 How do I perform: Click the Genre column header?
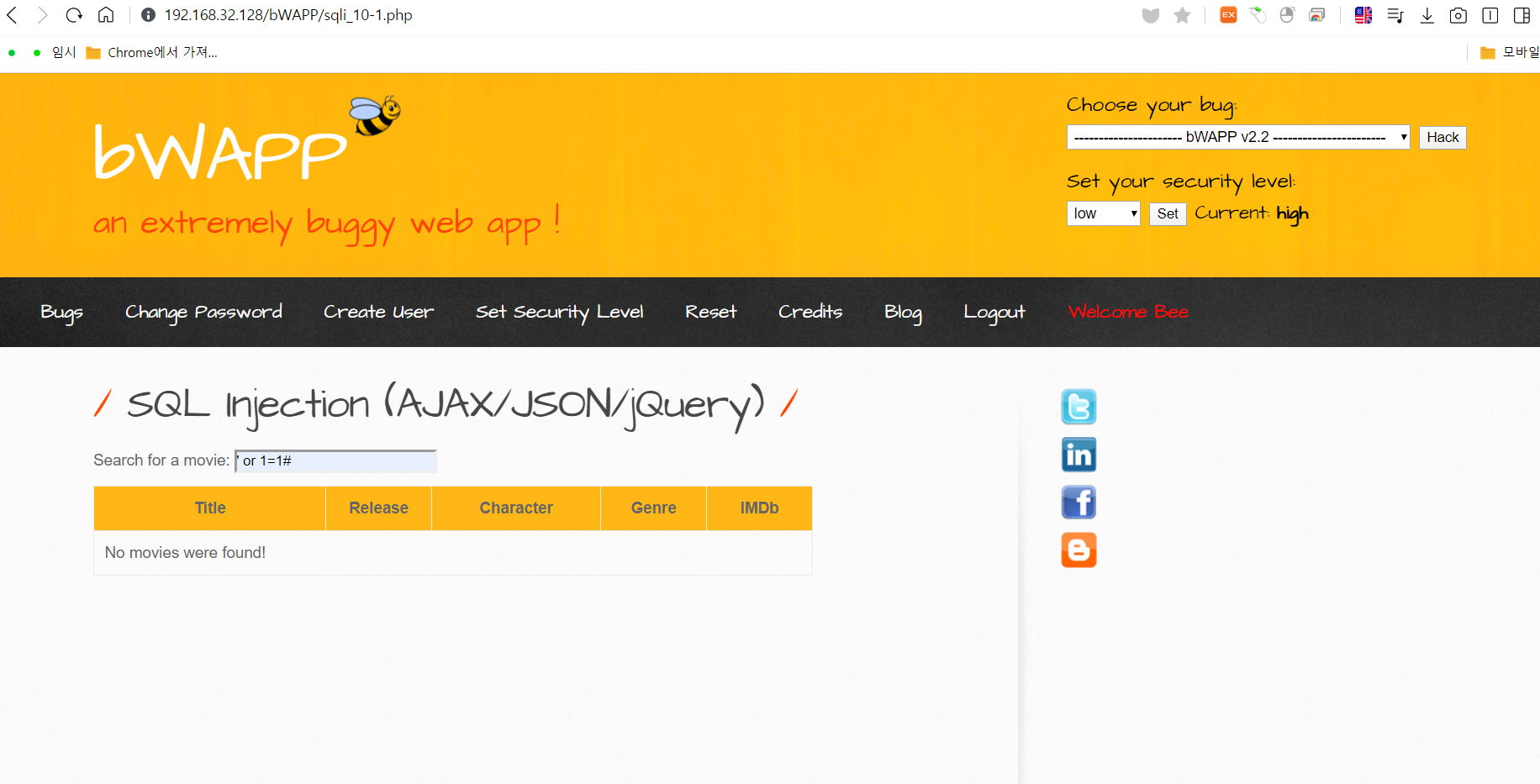point(654,508)
